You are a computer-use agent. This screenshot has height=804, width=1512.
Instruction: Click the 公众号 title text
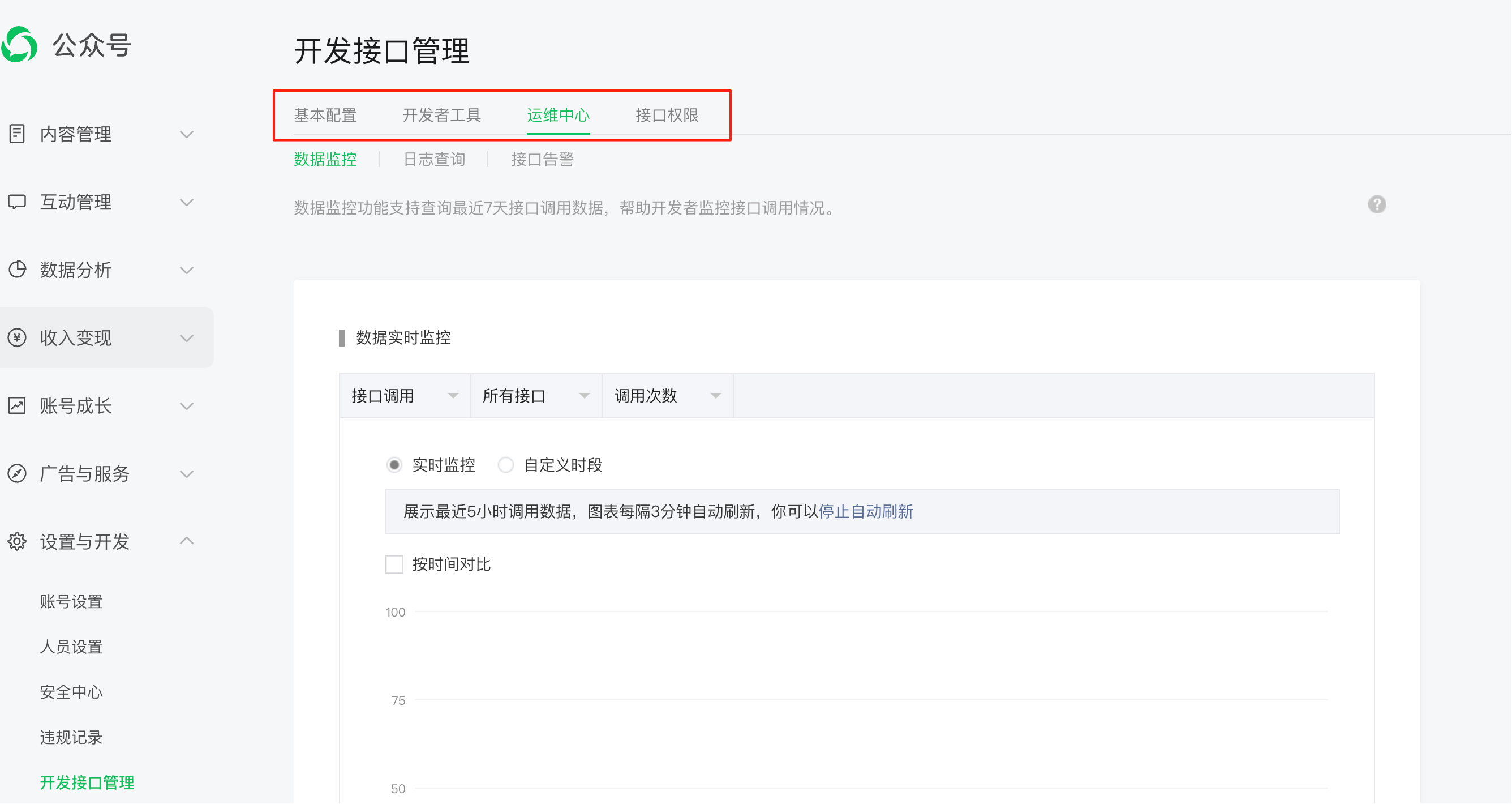pos(92,45)
